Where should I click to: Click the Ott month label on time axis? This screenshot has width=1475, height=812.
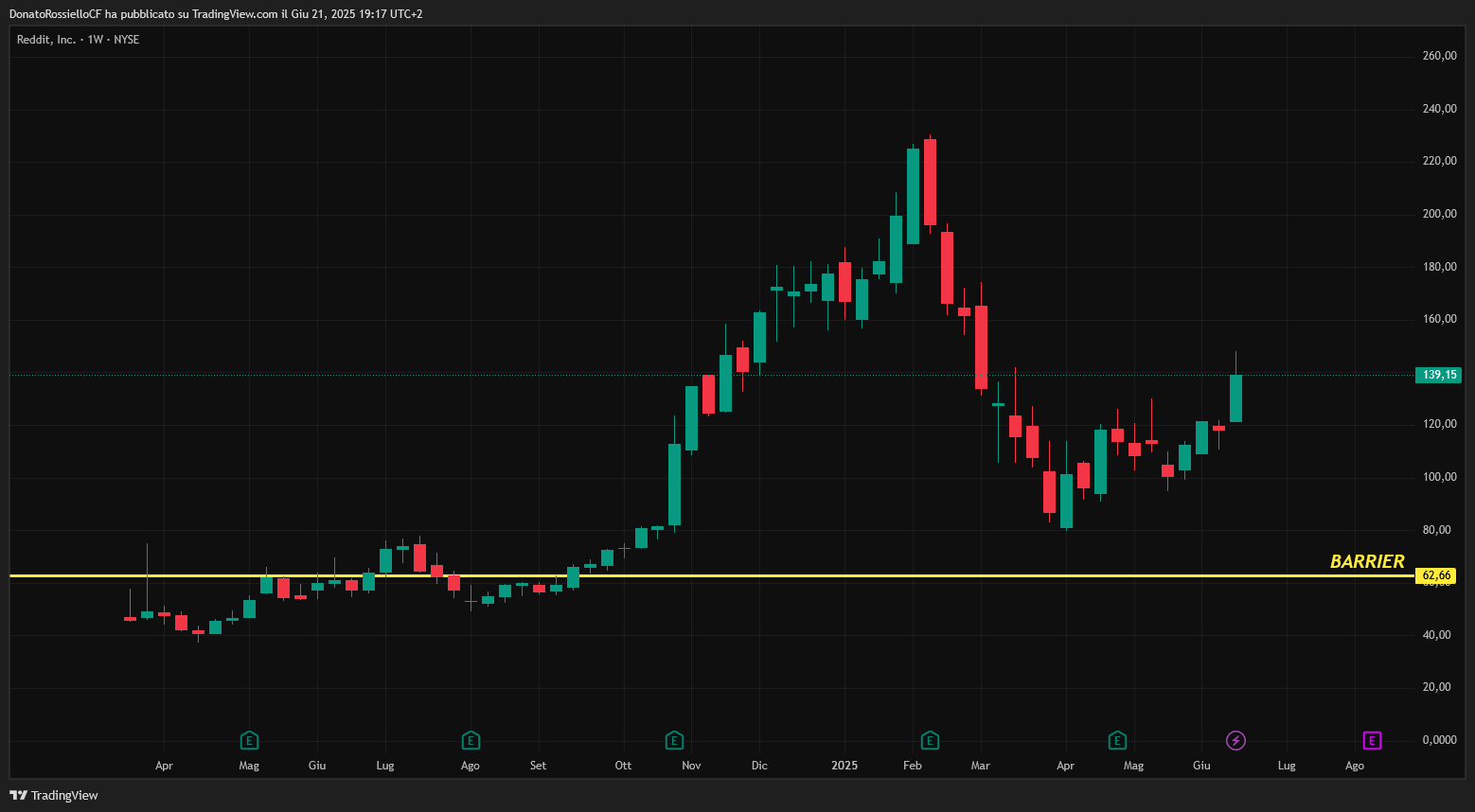[623, 766]
